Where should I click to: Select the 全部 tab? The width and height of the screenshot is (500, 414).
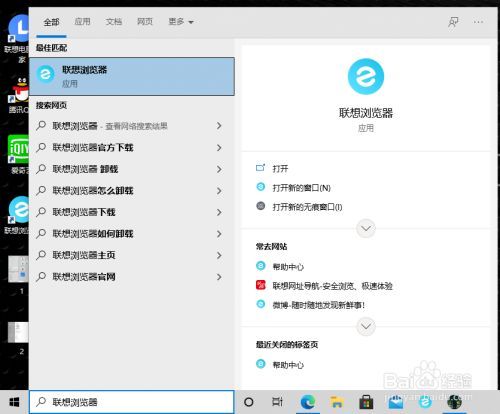click(x=51, y=22)
